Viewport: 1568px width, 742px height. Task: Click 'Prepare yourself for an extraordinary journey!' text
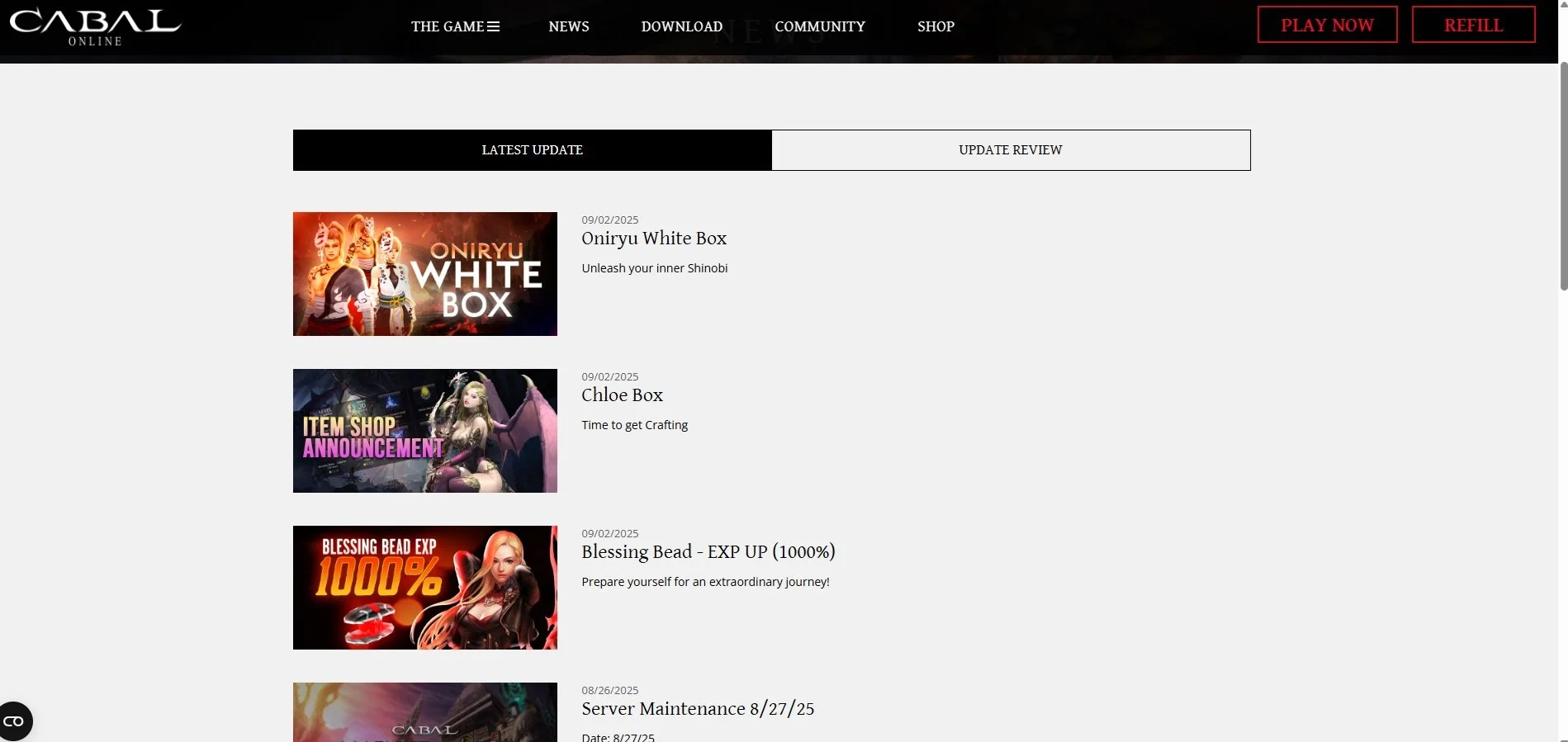[x=705, y=582]
